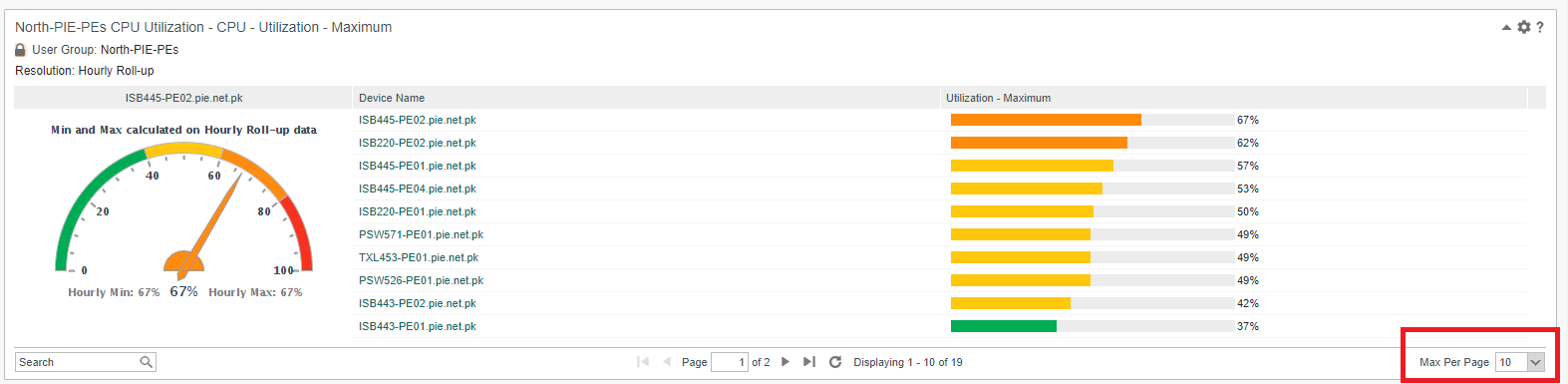1568x384 pixels.
Task: Open the ISB445-PE02.pie.net.pk device link
Action: click(x=418, y=120)
